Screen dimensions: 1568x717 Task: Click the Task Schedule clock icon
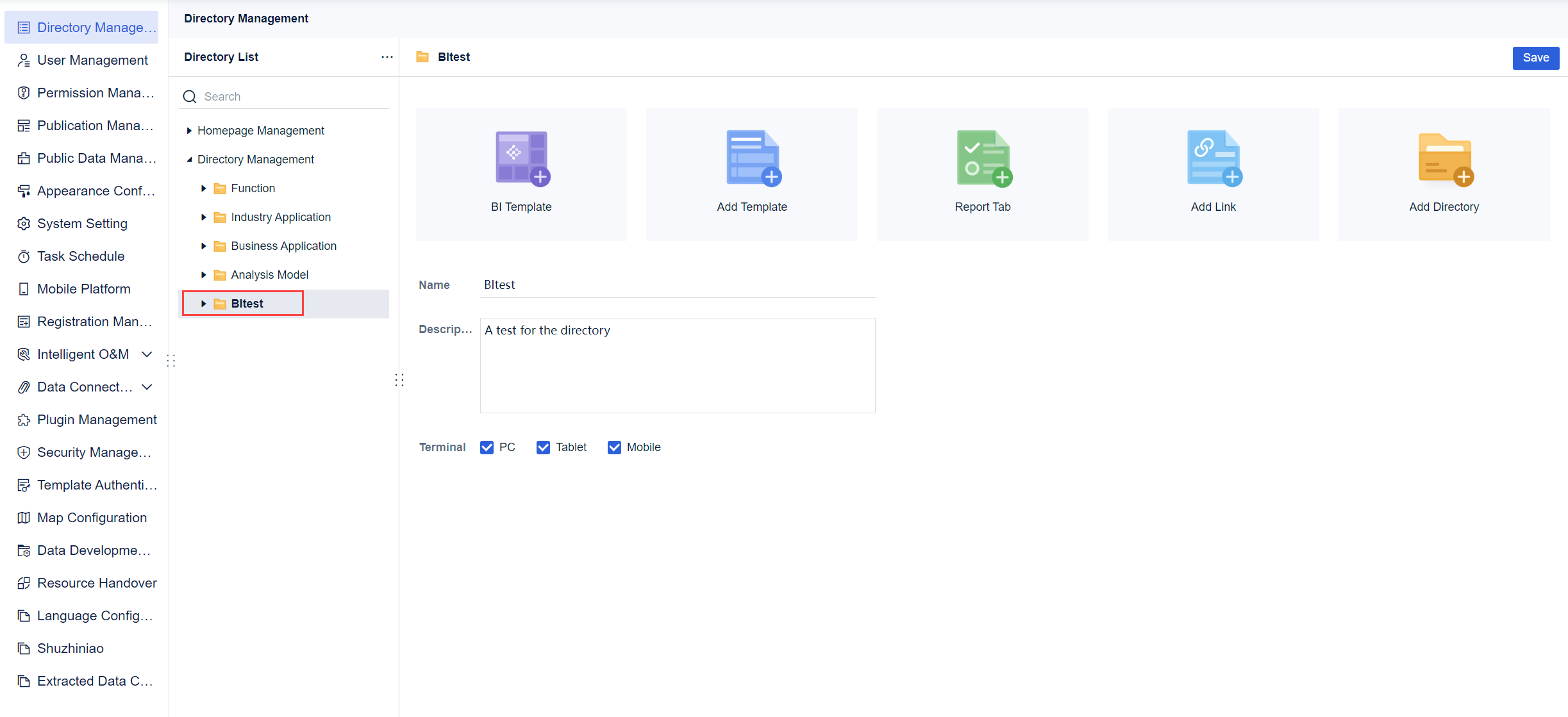click(24, 256)
